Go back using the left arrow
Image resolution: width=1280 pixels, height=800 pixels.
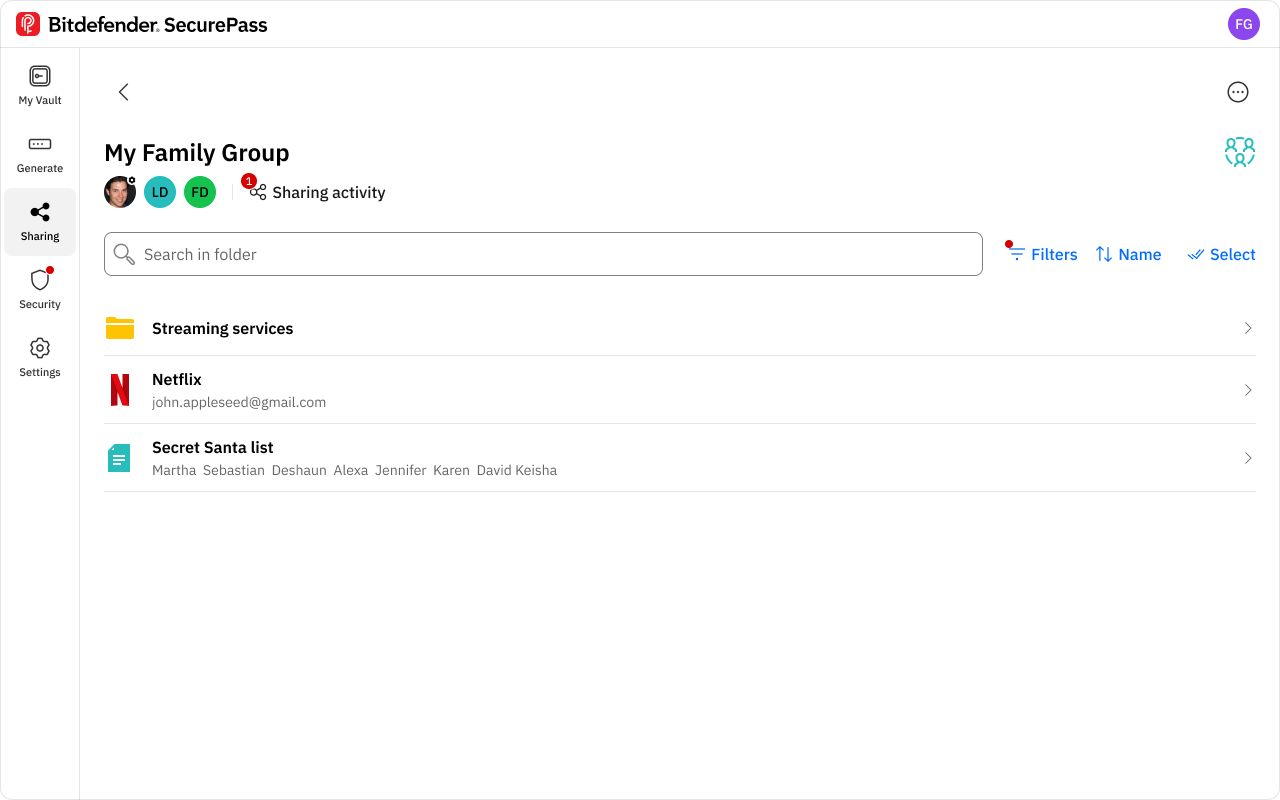click(x=124, y=92)
